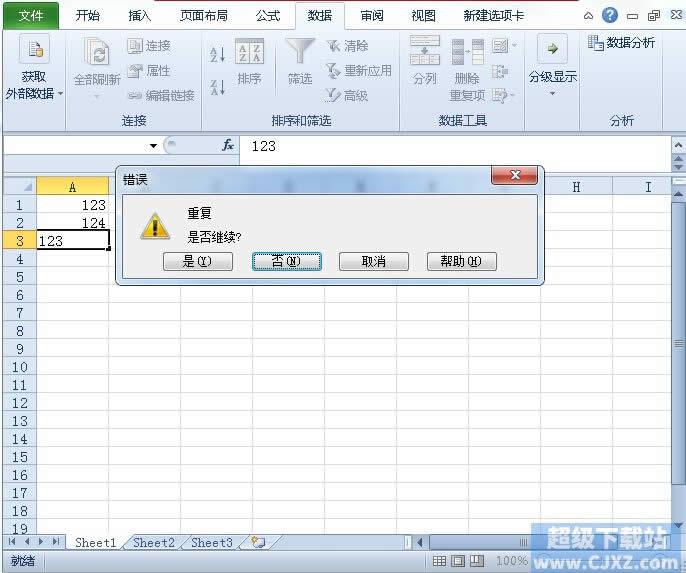Select the column A header

coord(72,187)
